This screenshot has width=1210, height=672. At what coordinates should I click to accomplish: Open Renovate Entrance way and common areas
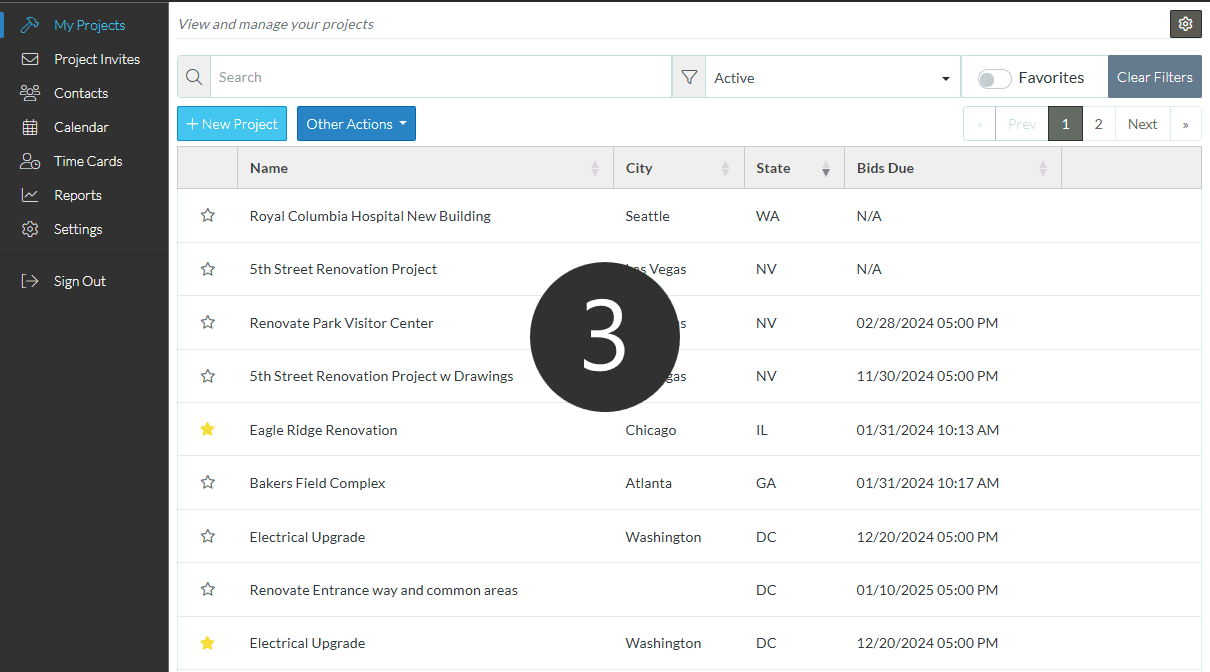coord(384,590)
